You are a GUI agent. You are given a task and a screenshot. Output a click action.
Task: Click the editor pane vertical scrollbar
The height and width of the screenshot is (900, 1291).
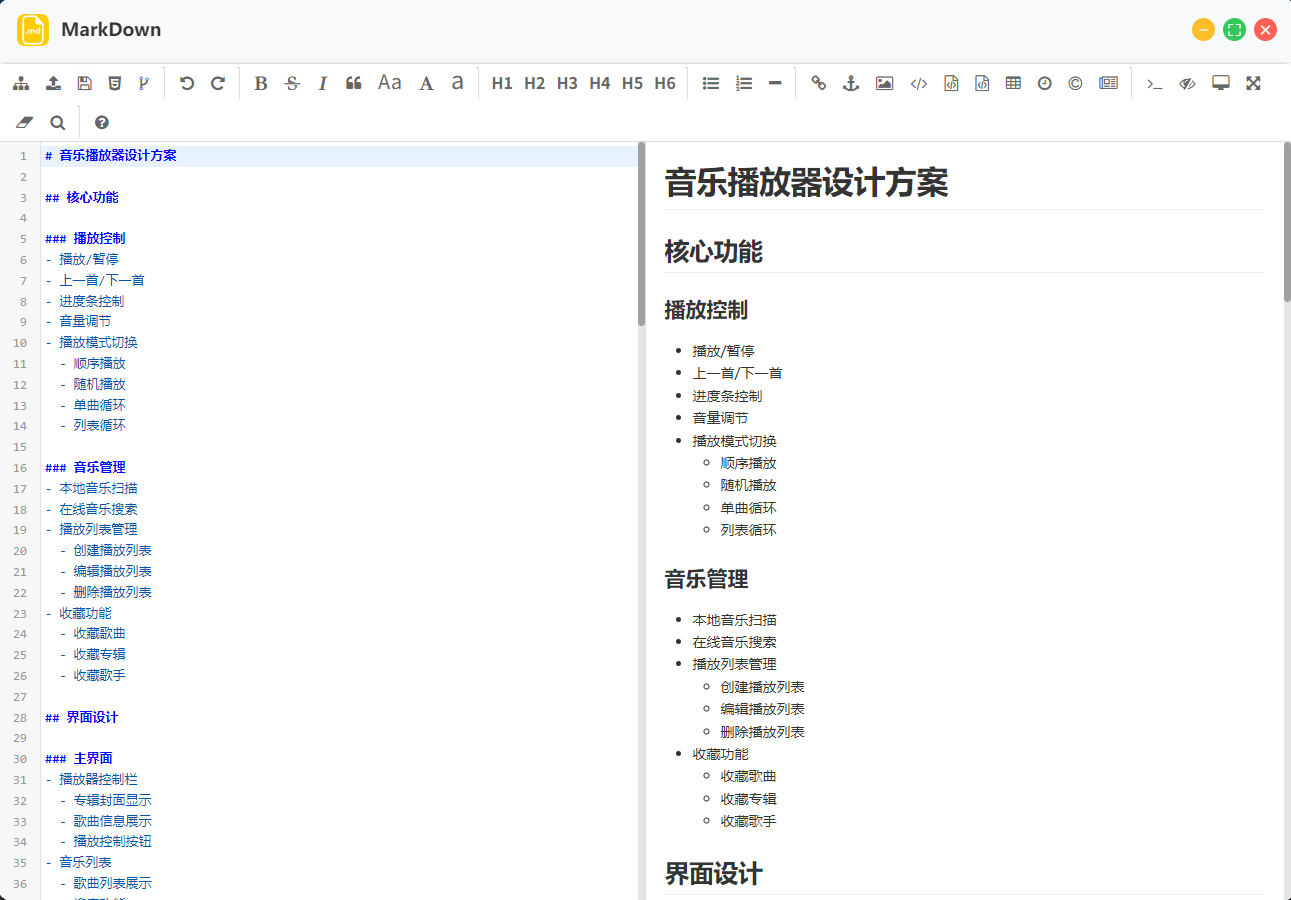(641, 236)
